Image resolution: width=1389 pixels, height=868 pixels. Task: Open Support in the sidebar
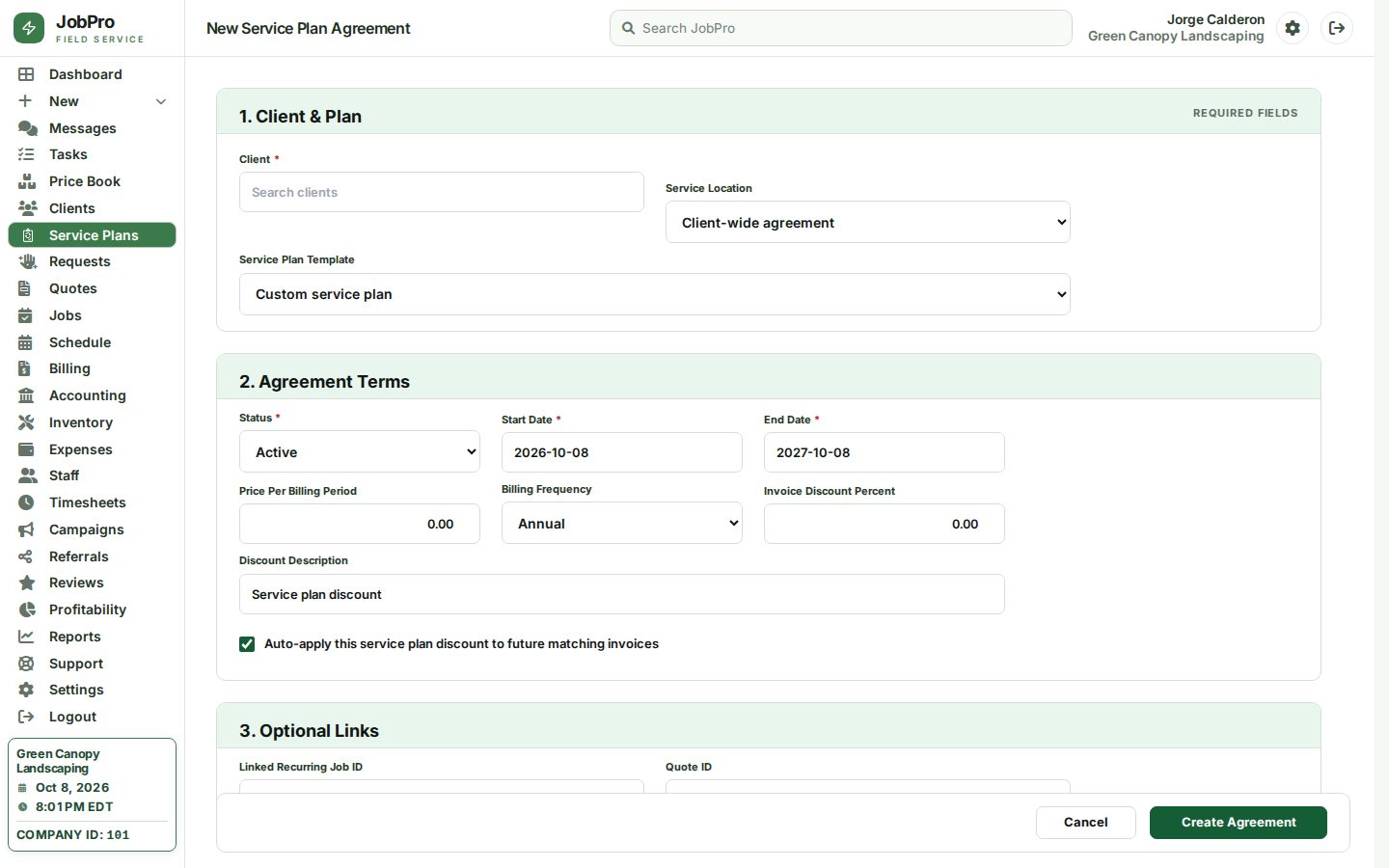[93, 664]
